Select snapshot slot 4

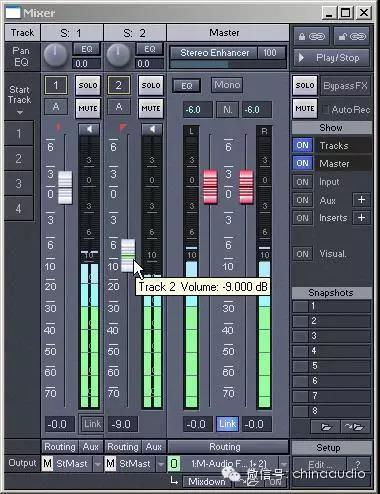[x=332, y=351]
